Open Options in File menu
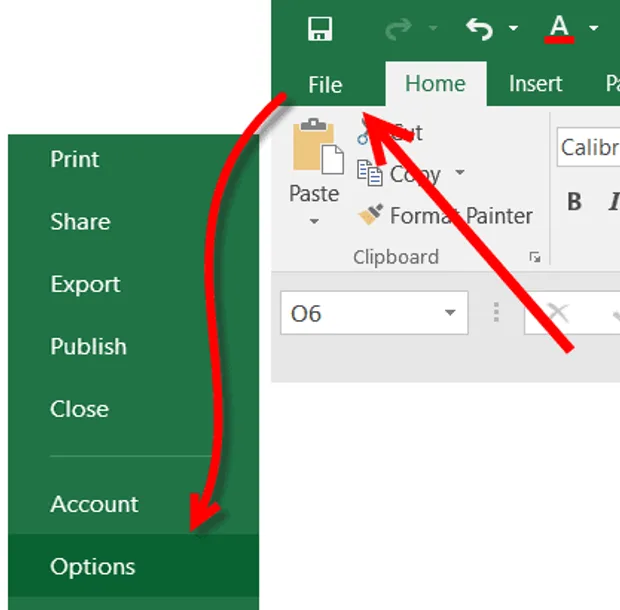Screen dimensions: 620x610 click(x=133, y=565)
